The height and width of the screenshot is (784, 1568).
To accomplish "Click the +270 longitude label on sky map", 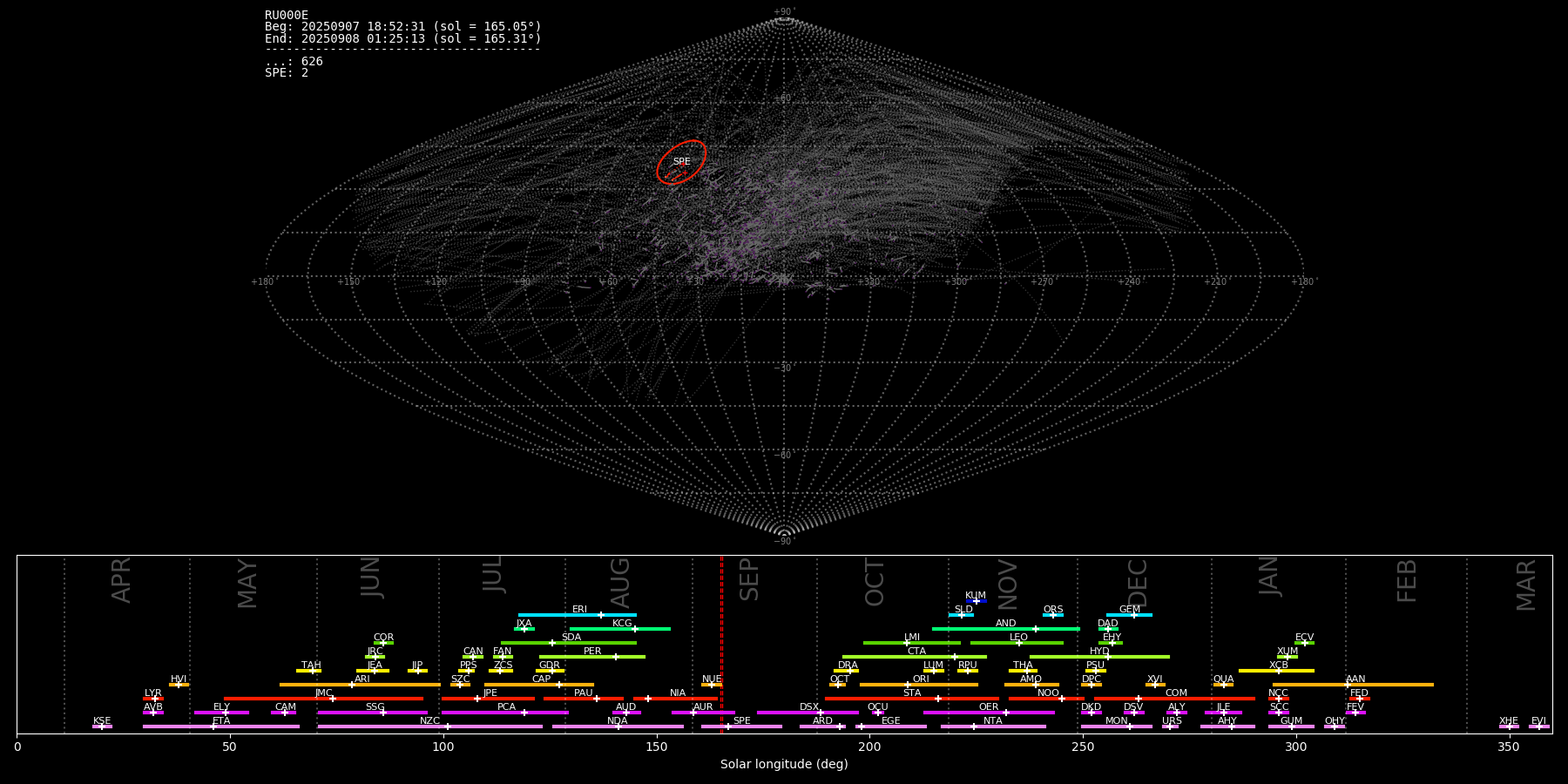I will click(x=1043, y=281).
